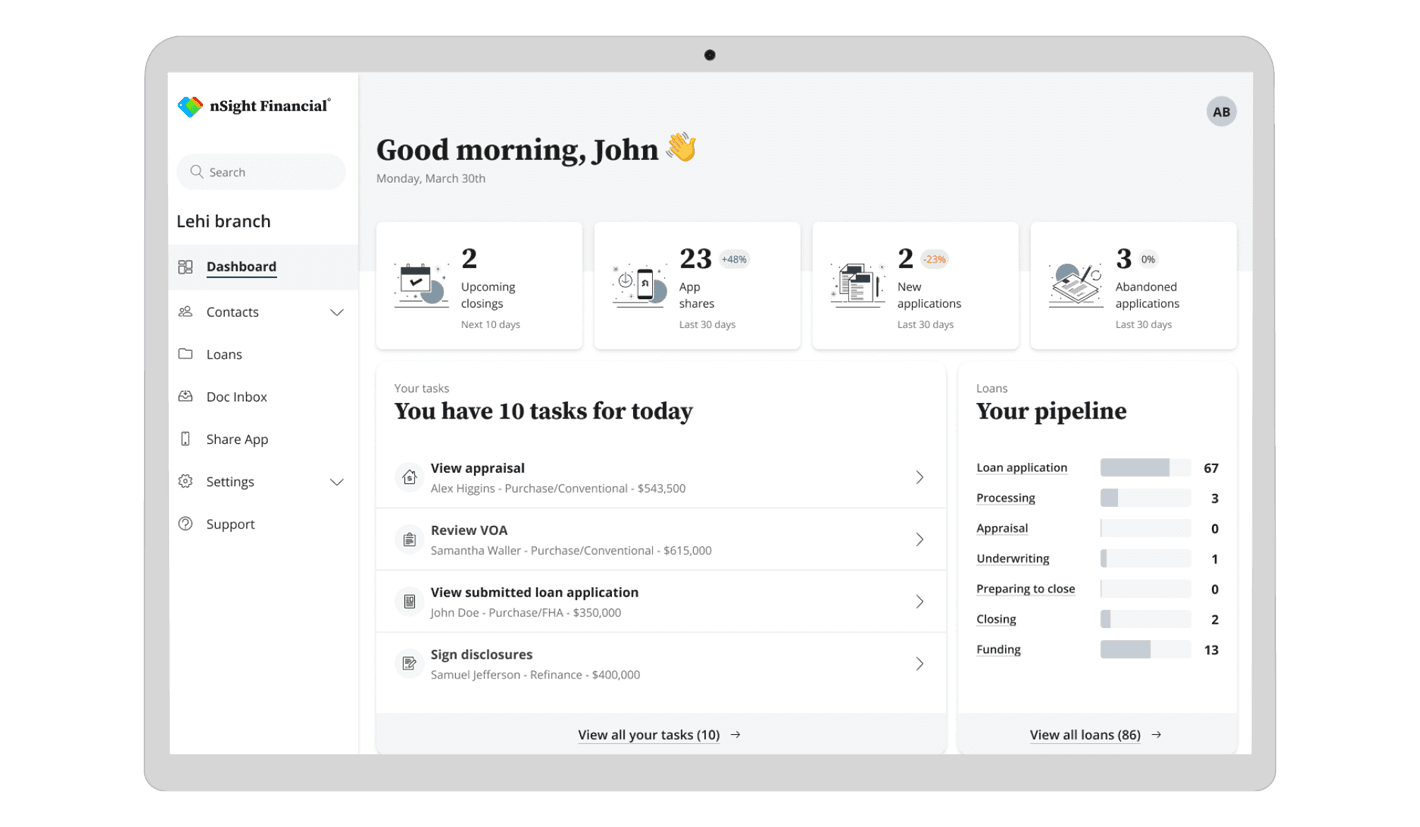Open the Review VOA task chevron
Screen dimensions: 1420x827
point(919,539)
